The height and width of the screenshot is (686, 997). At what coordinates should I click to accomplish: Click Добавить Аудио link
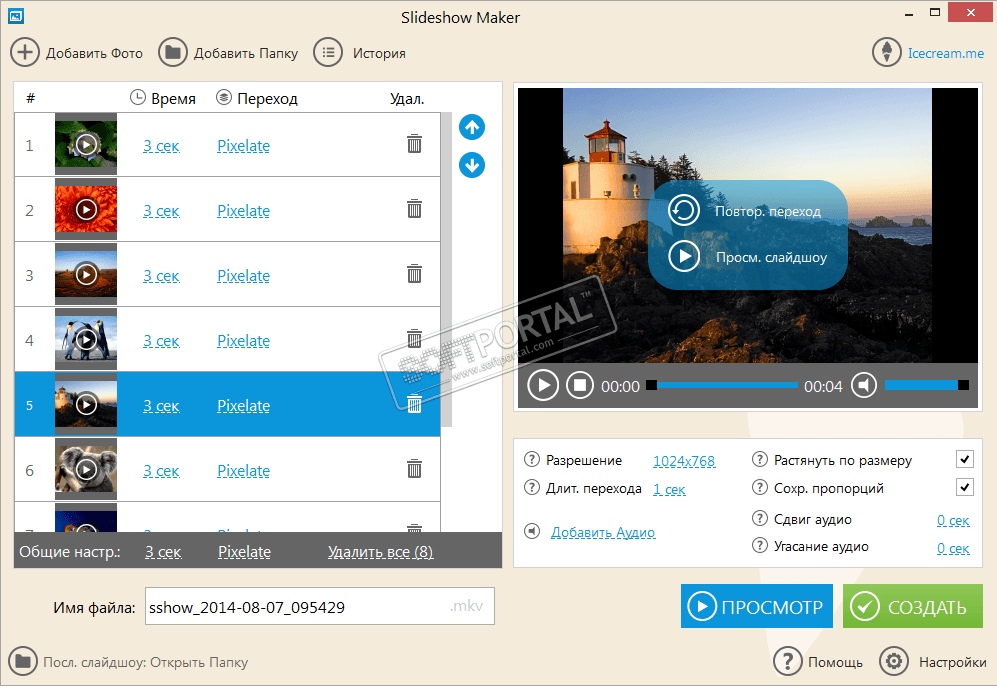click(x=603, y=532)
